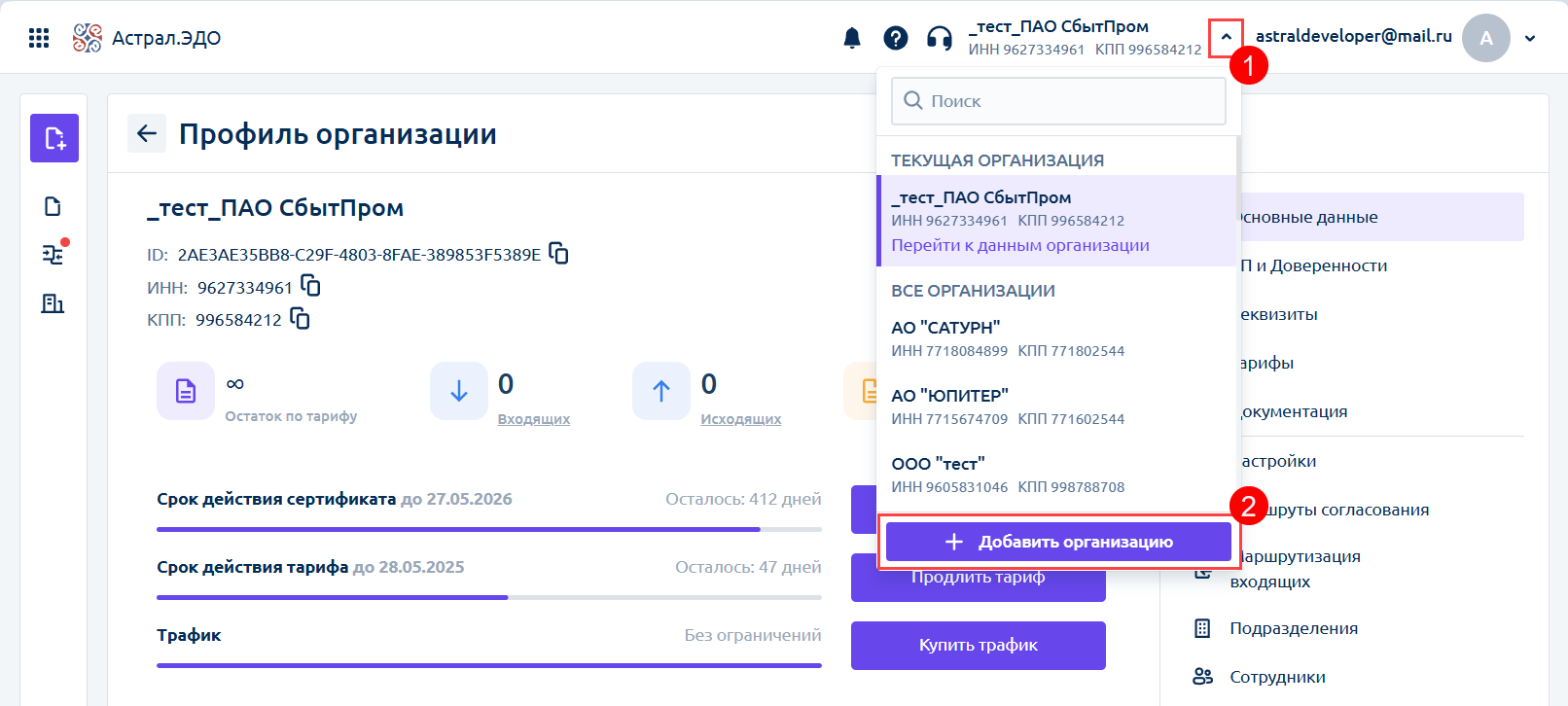
Task: Open notifications bell
Action: 852,38
